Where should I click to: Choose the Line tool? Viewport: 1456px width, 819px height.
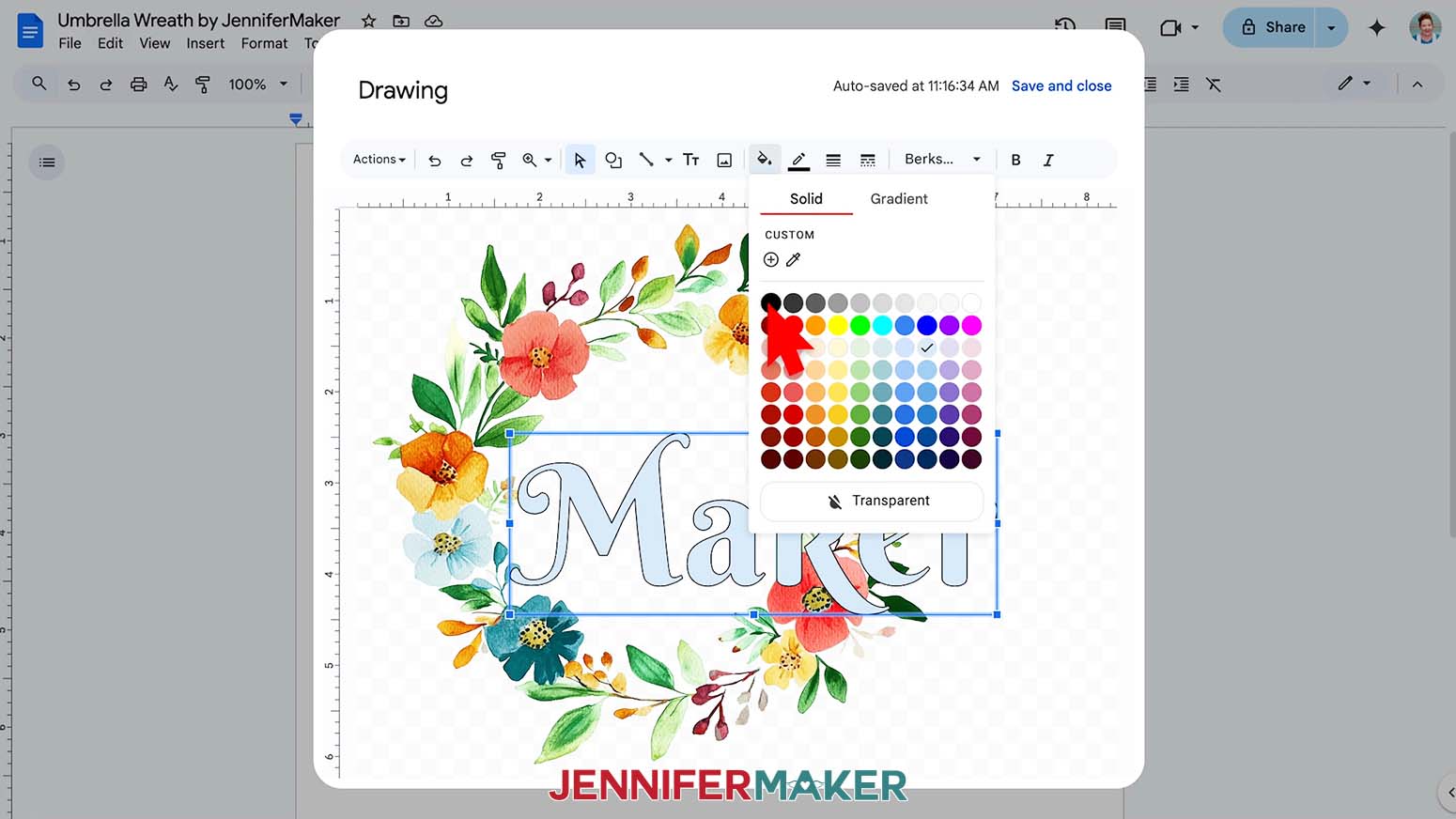point(646,160)
